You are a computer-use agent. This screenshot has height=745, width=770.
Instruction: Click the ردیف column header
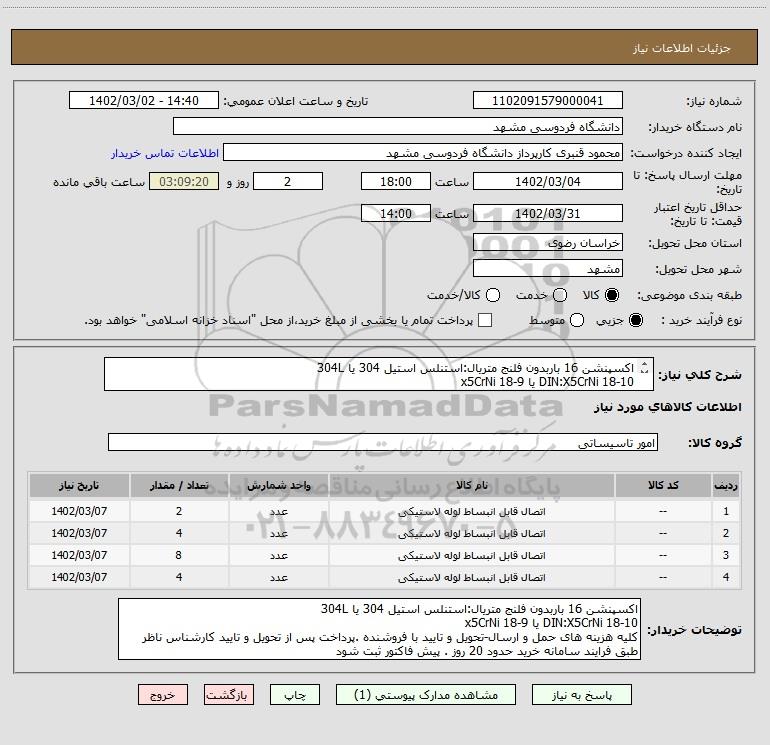point(726,485)
